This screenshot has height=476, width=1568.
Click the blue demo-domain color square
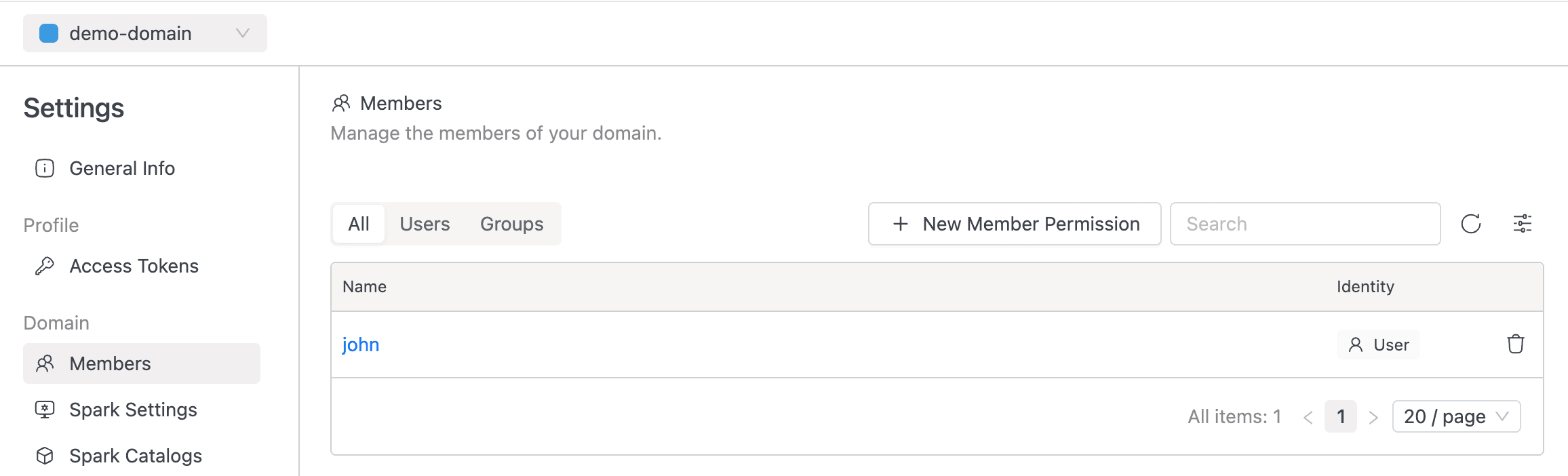pos(49,33)
